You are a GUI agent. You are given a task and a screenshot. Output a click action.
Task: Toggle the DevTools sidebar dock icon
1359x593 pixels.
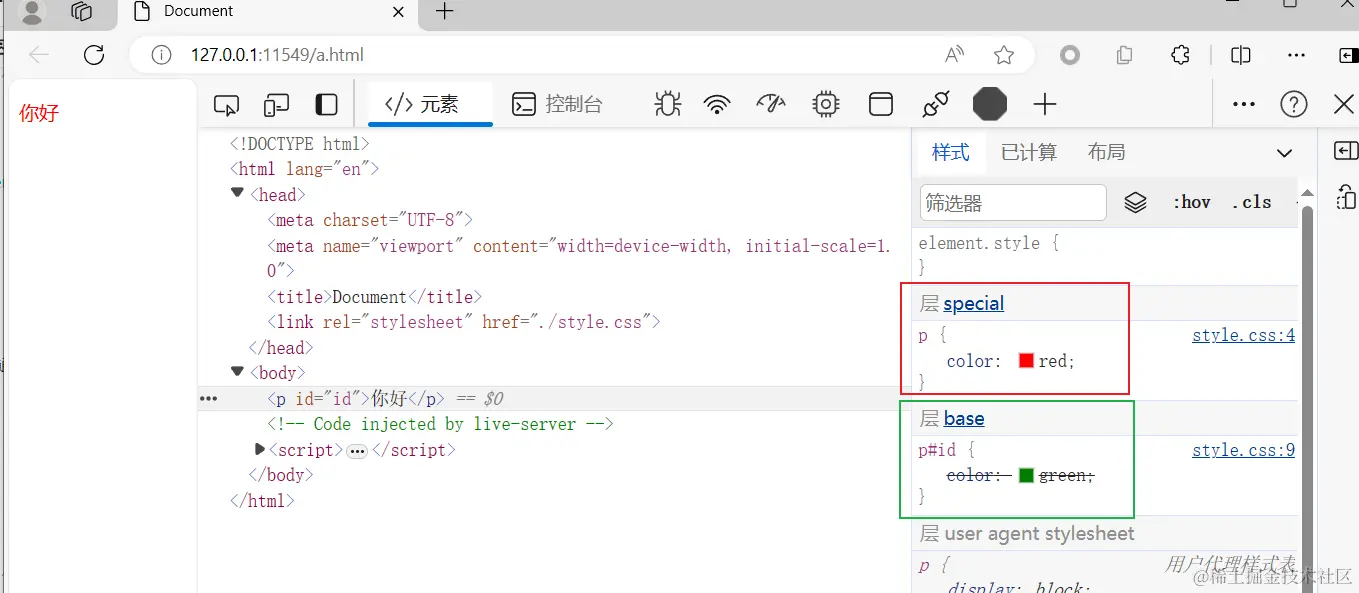click(x=1345, y=151)
